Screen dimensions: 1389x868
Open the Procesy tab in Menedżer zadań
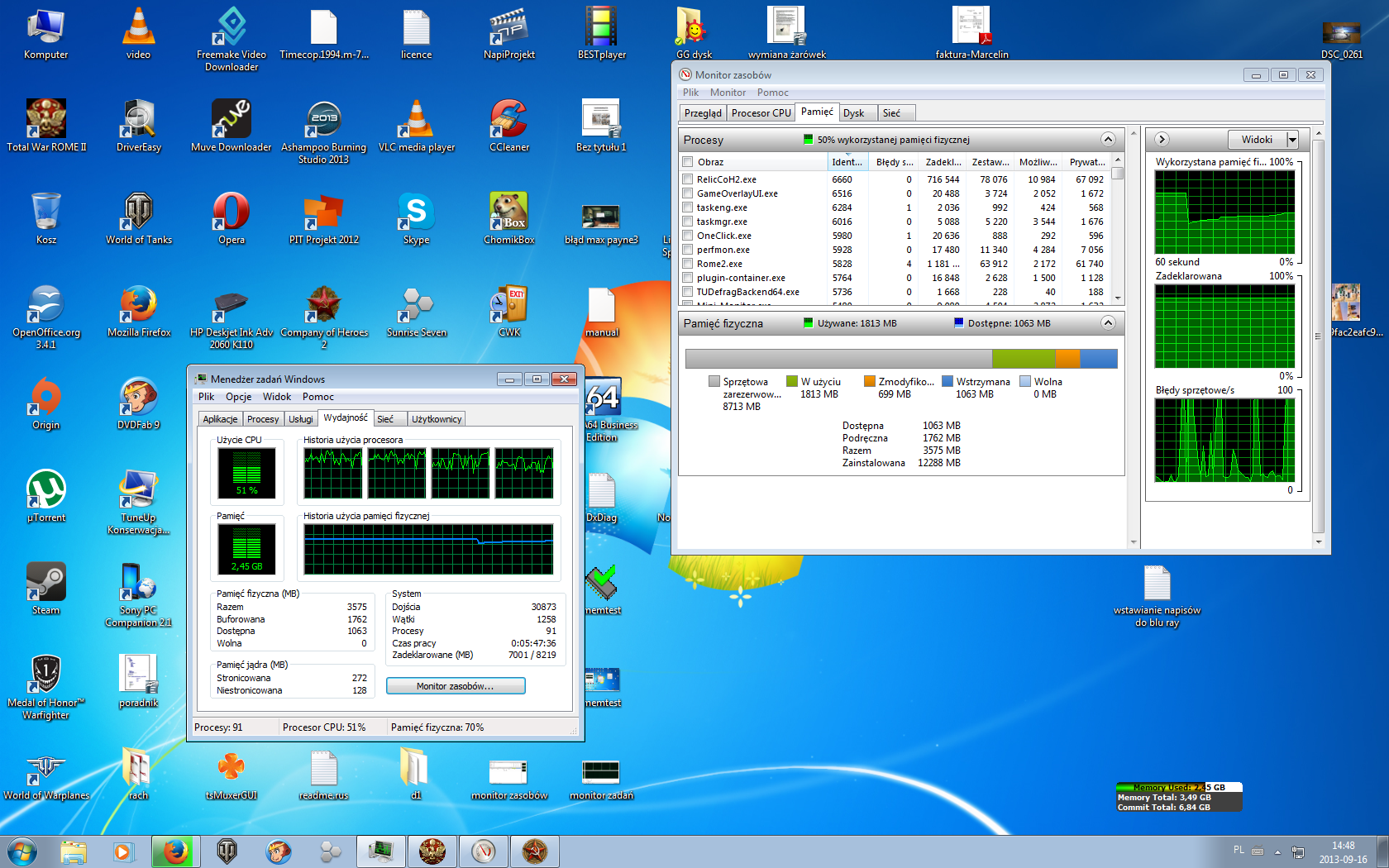coord(263,419)
